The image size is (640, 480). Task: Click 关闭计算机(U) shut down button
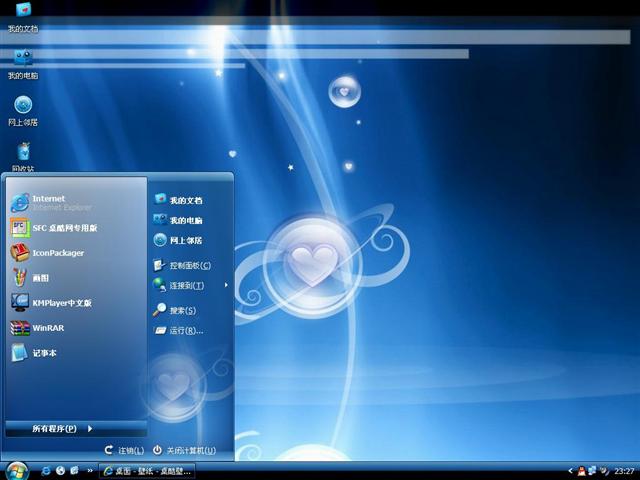[184, 450]
